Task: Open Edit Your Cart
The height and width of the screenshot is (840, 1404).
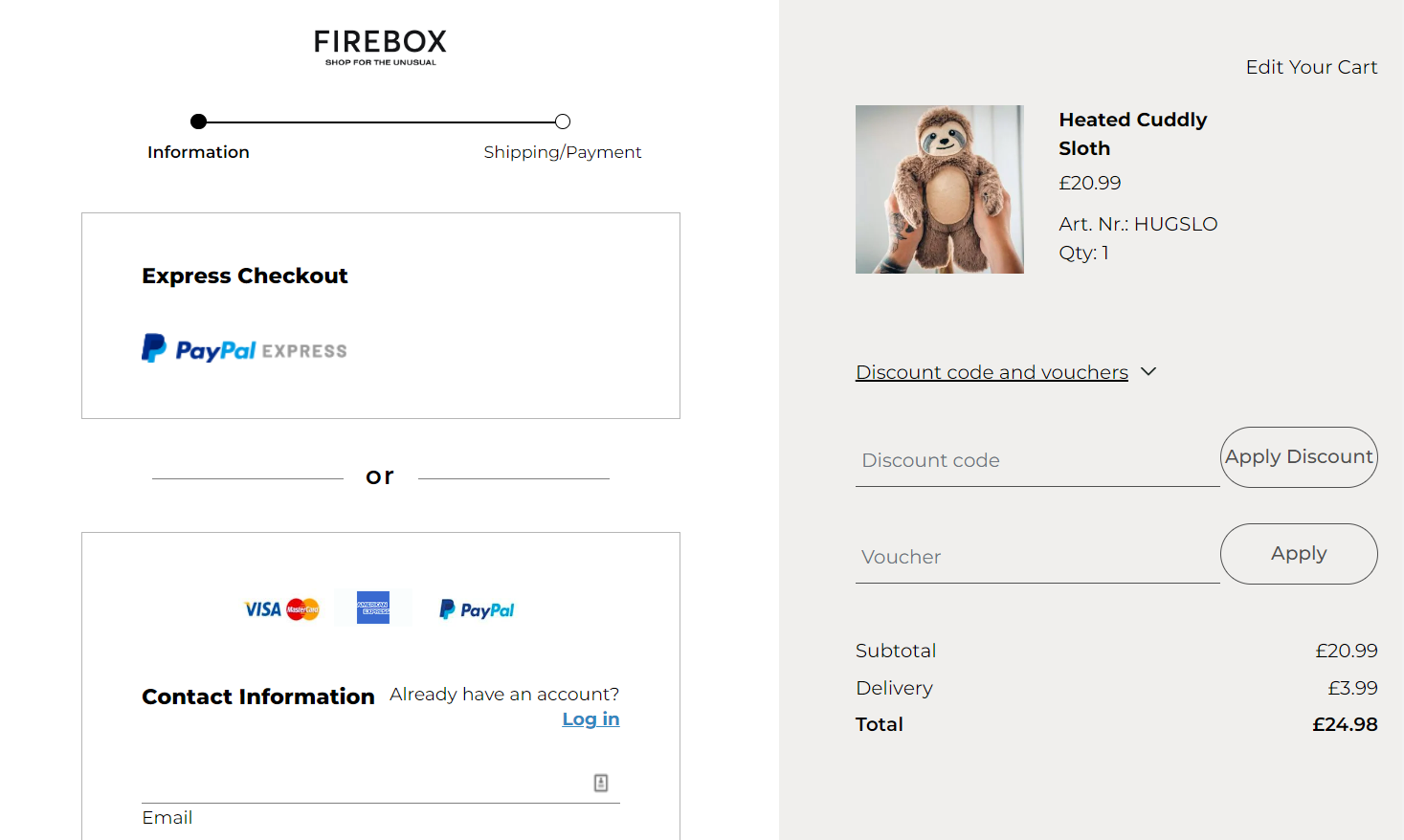Action: (1311, 67)
